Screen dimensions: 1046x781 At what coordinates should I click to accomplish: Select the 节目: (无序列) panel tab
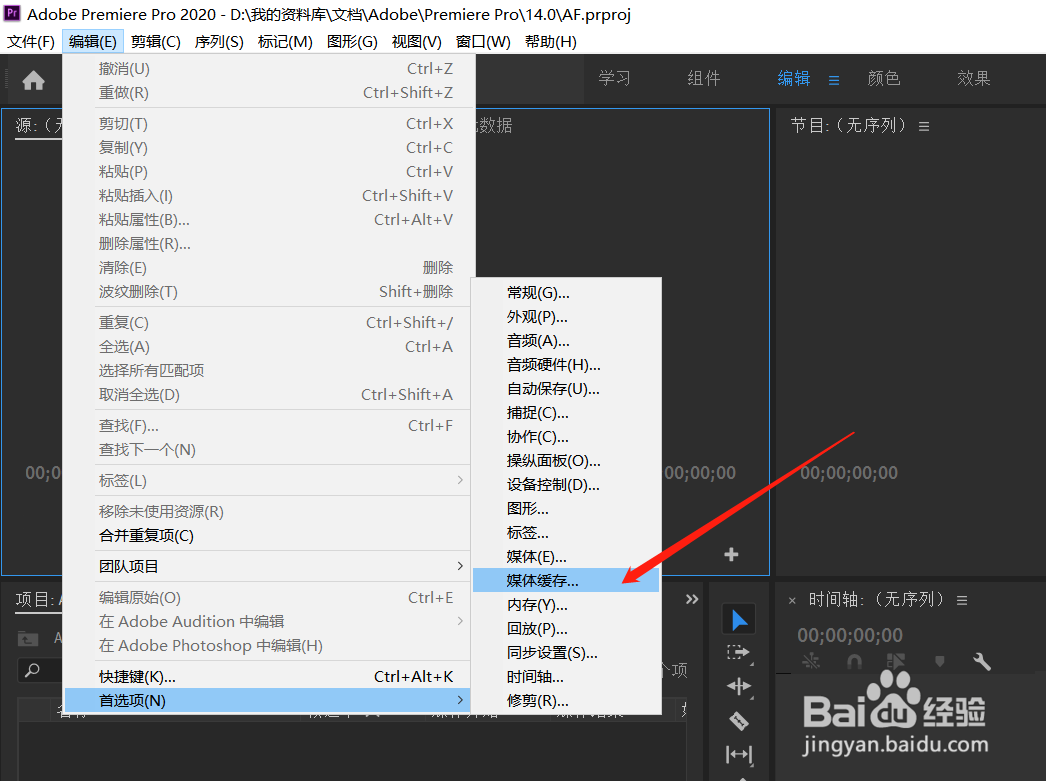pyautogui.click(x=849, y=125)
